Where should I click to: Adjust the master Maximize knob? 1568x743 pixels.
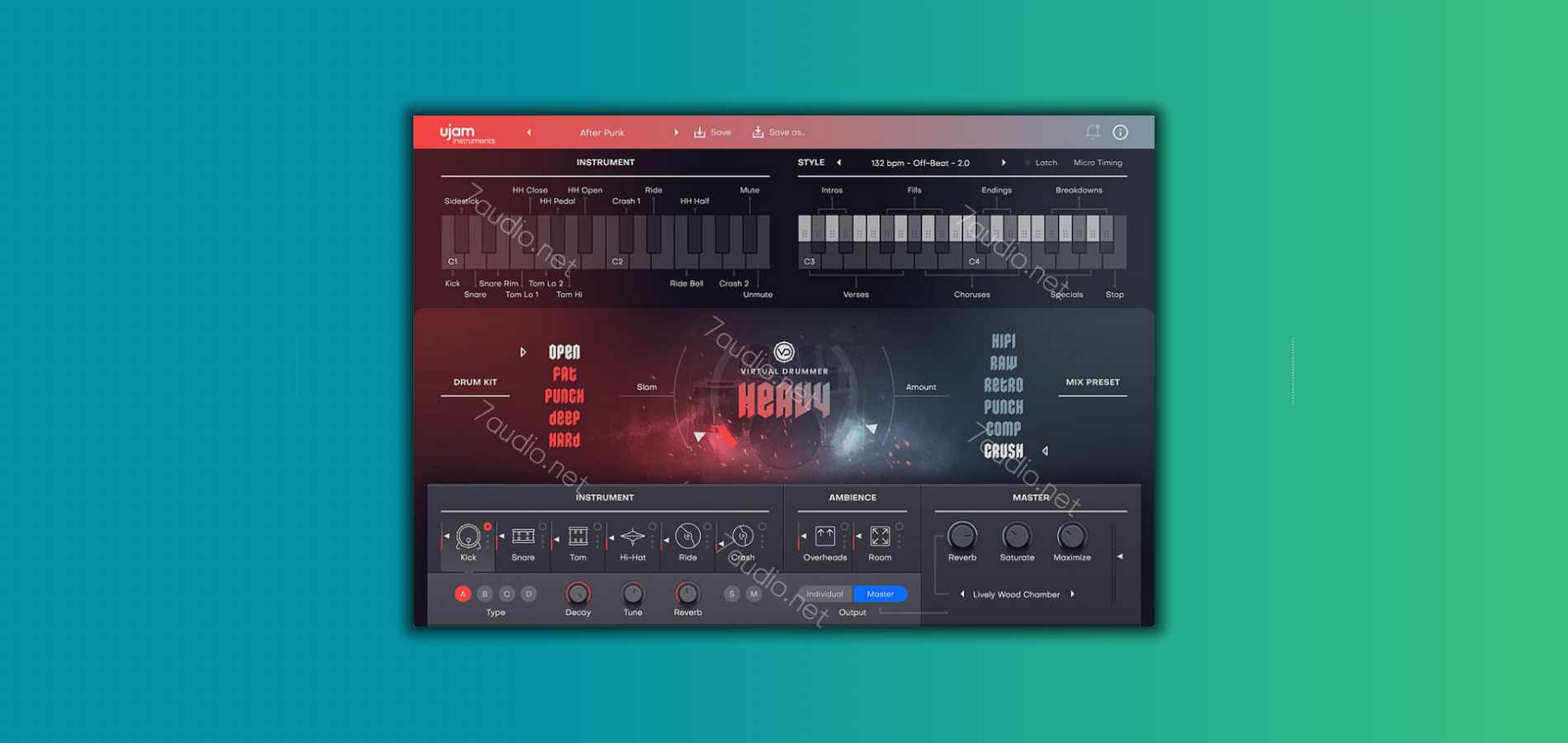point(1071,537)
